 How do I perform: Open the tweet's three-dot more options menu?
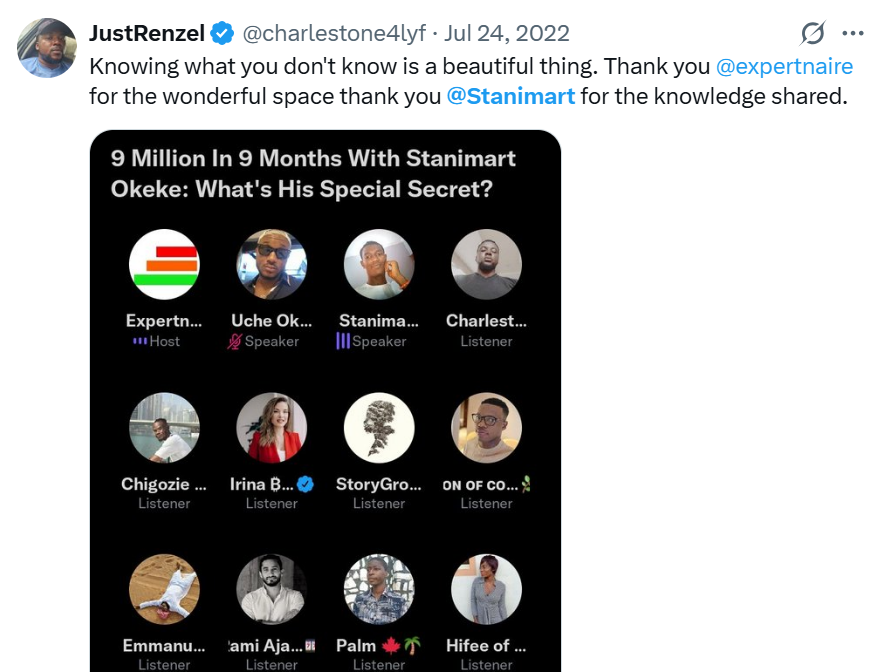pos(852,33)
